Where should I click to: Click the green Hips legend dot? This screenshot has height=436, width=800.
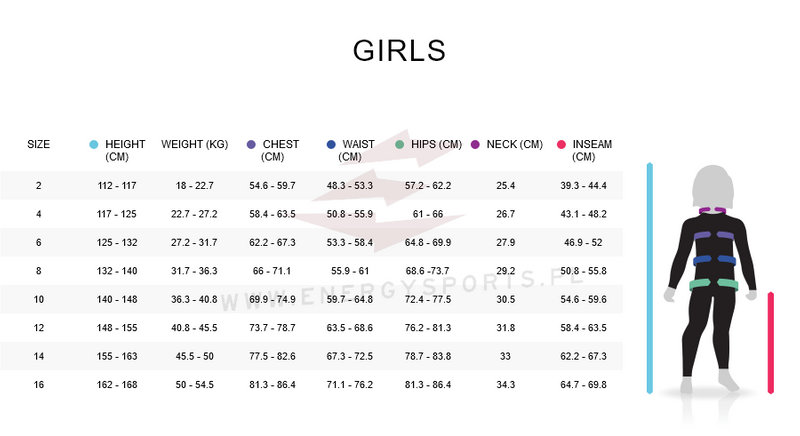click(399, 145)
